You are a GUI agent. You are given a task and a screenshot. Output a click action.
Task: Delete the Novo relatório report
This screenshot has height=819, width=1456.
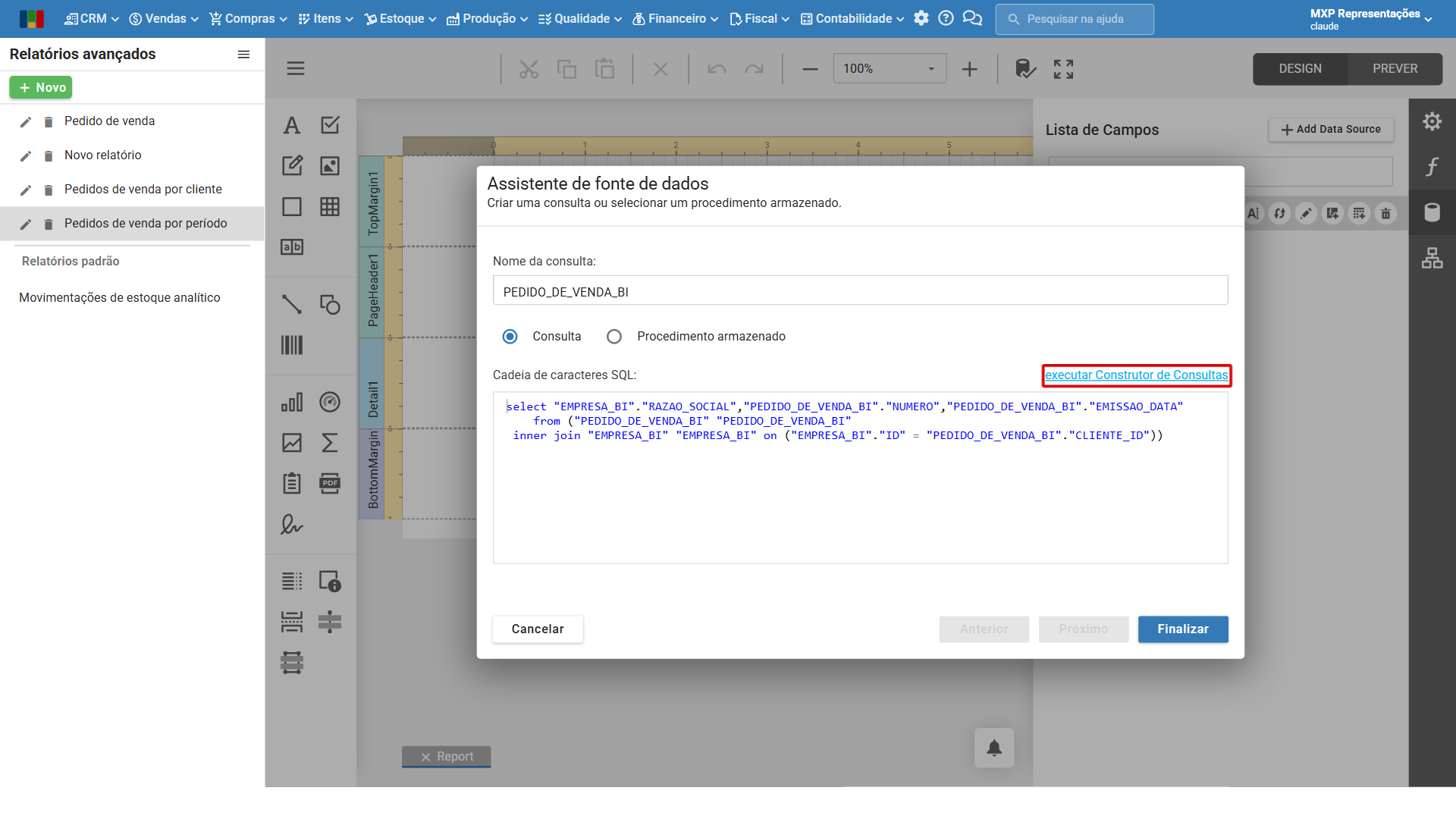49,156
